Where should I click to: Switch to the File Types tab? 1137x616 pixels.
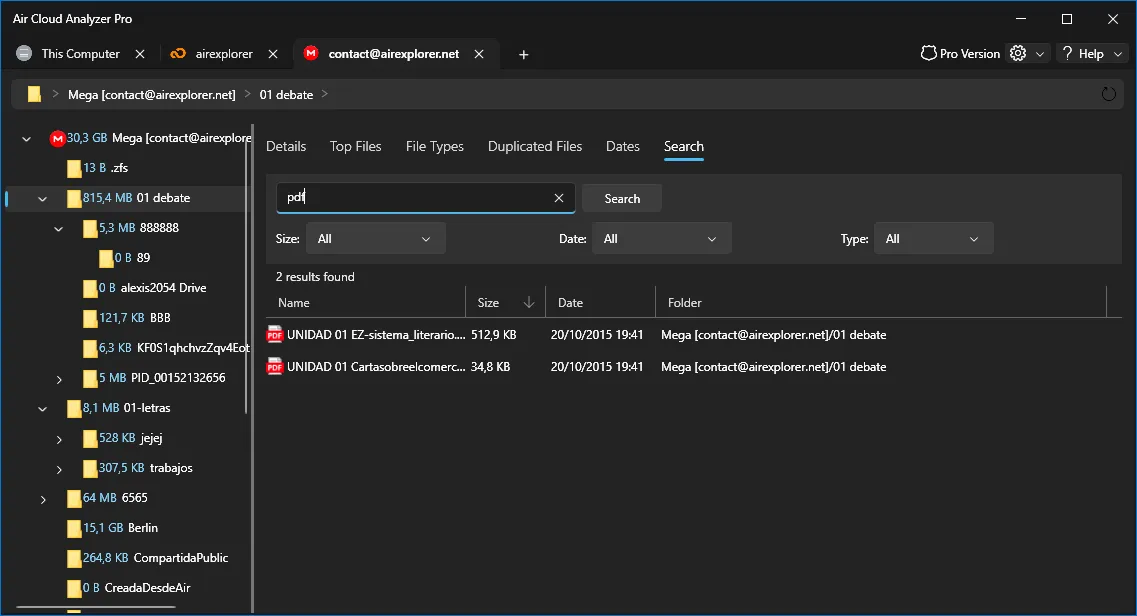click(434, 146)
